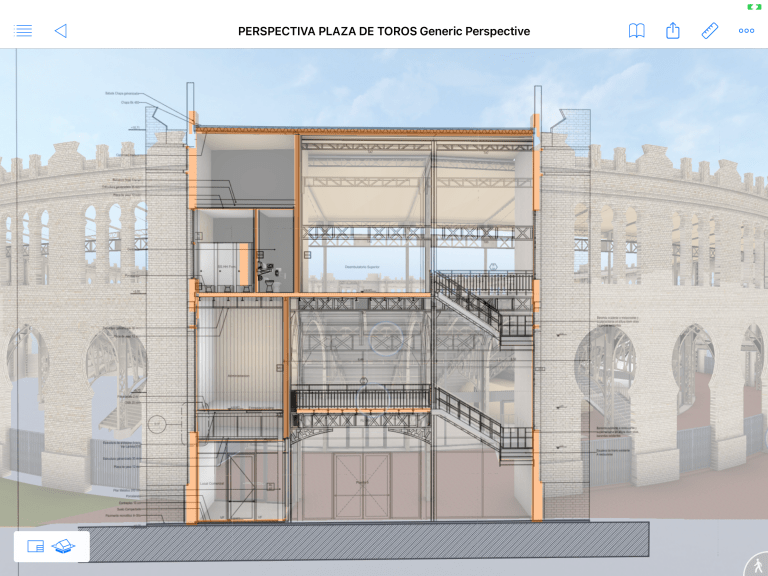The width and height of the screenshot is (768, 576).
Task: Open the bookmarks book icon
Action: point(636,31)
